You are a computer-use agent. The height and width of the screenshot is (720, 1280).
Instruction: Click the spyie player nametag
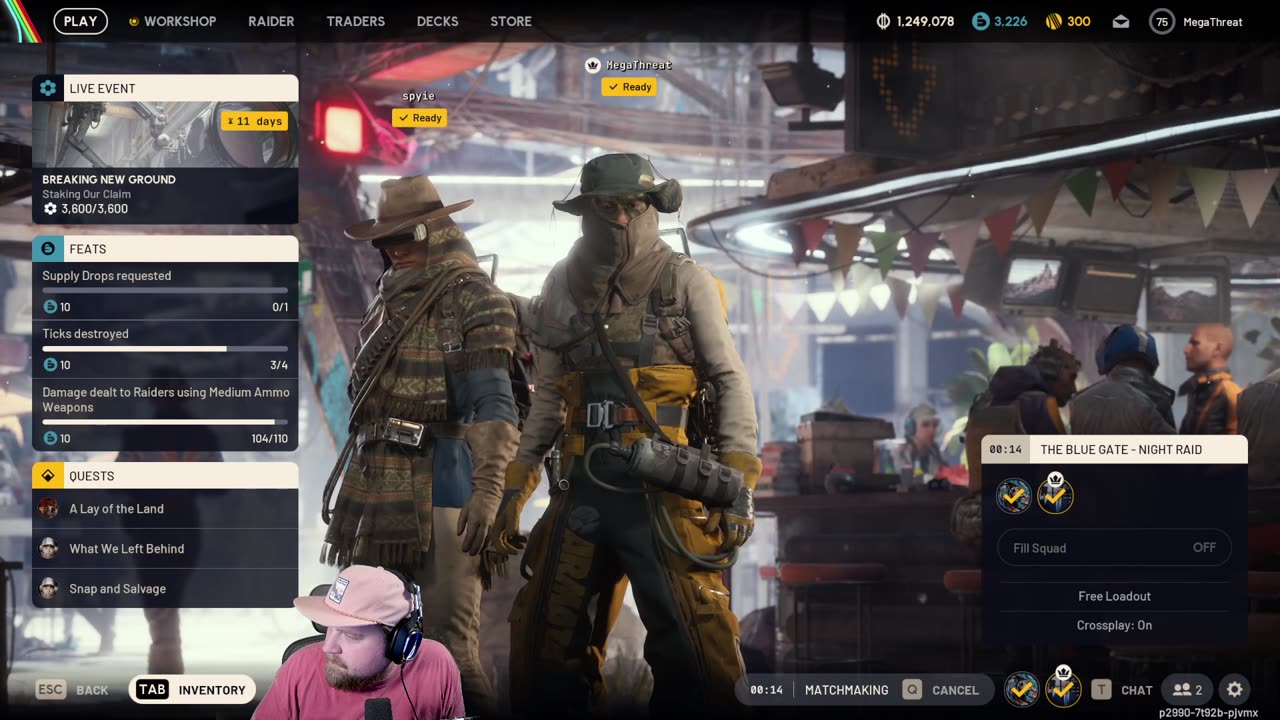419,96
